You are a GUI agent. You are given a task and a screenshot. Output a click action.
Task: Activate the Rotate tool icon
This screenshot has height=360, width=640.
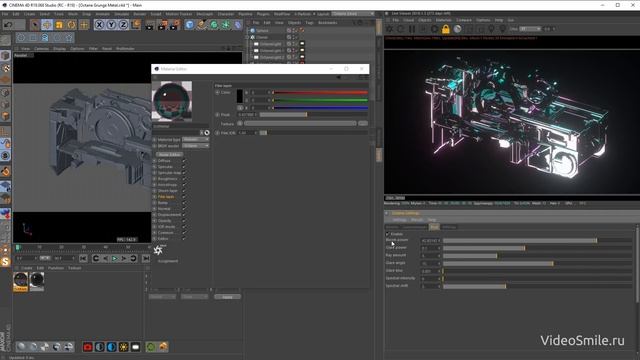coord(71,25)
